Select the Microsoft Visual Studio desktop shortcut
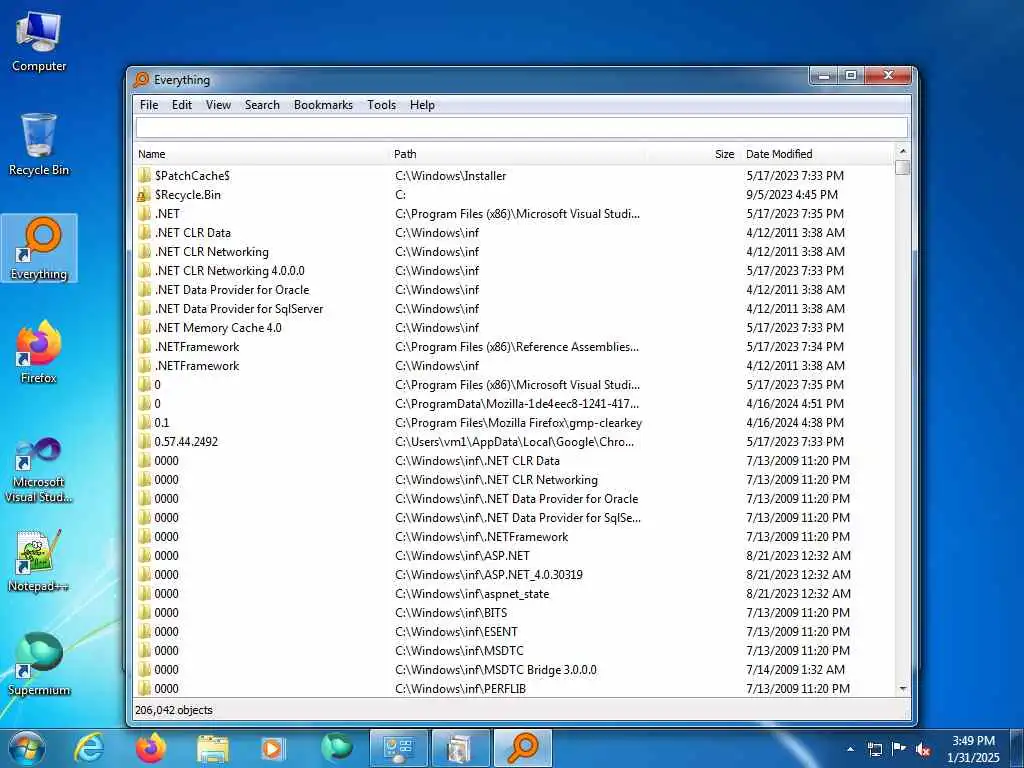This screenshot has width=1024, height=768. coord(39,470)
